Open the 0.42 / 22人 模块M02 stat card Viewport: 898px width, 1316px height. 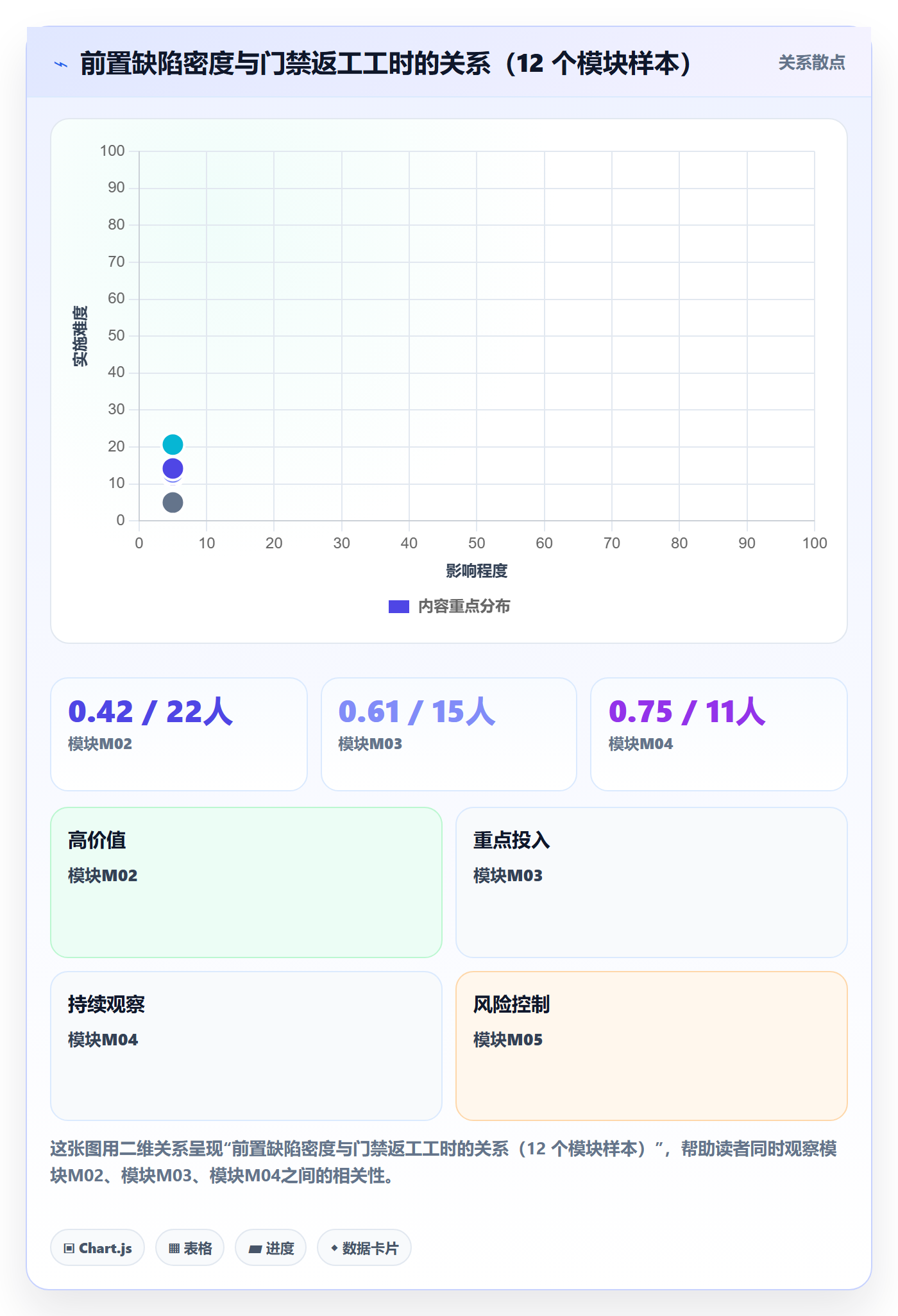coord(179,734)
